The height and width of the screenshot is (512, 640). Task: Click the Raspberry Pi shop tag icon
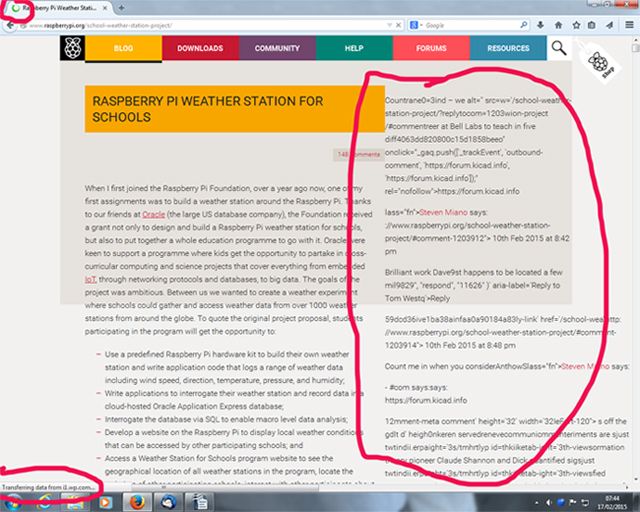pyautogui.click(x=598, y=64)
